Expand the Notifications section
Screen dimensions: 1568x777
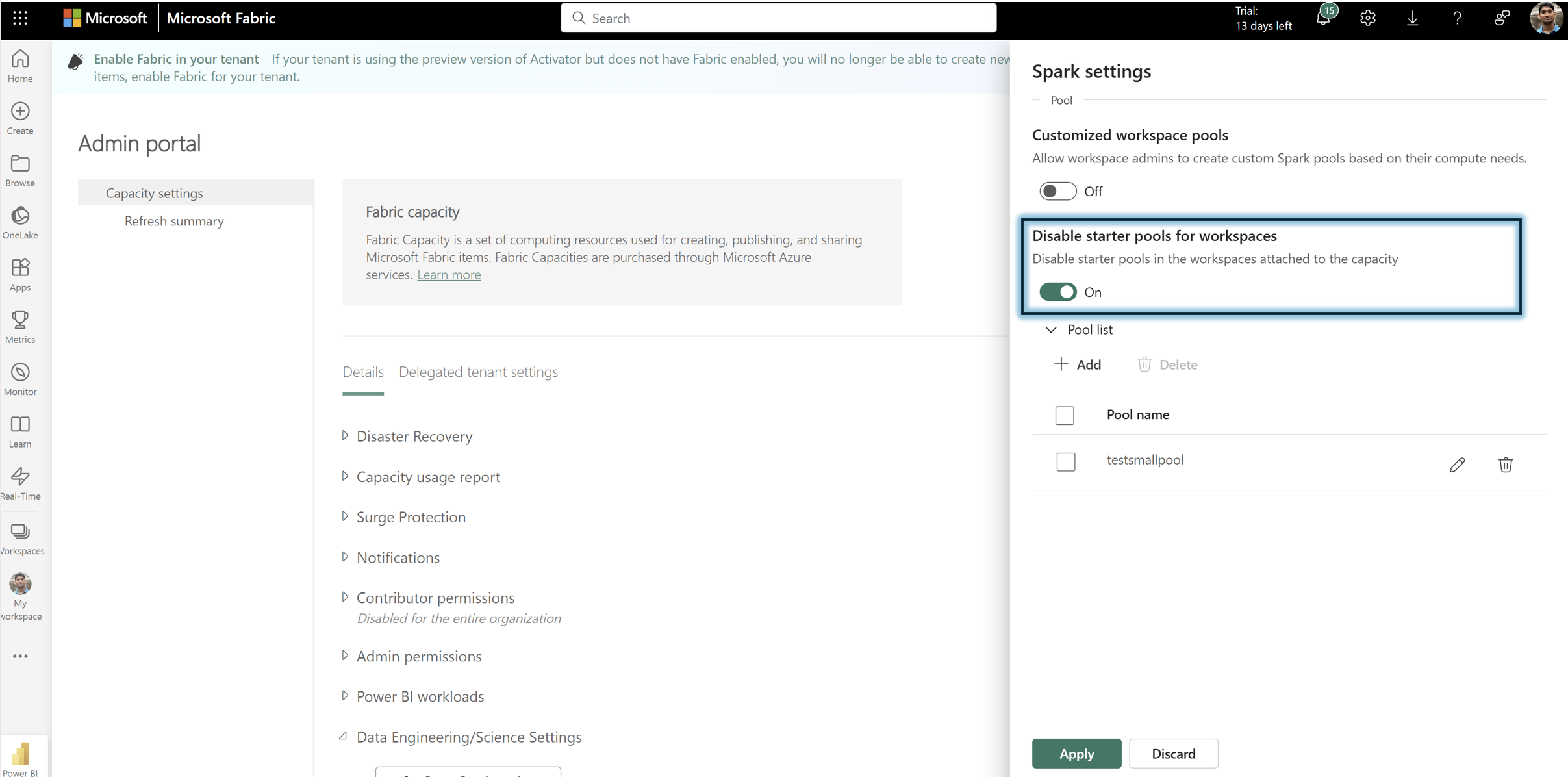[x=345, y=557]
